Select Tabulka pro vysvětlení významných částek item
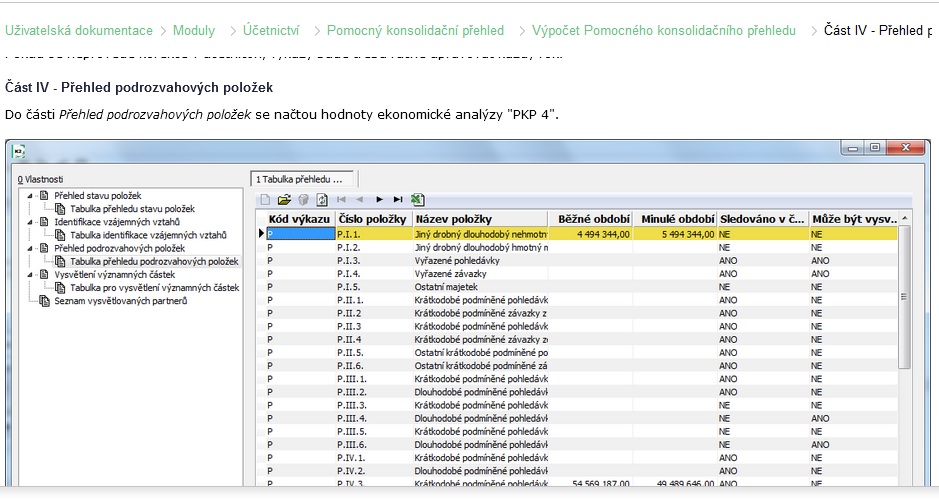Image resolution: width=939 pixels, height=499 pixels. [x=155, y=288]
